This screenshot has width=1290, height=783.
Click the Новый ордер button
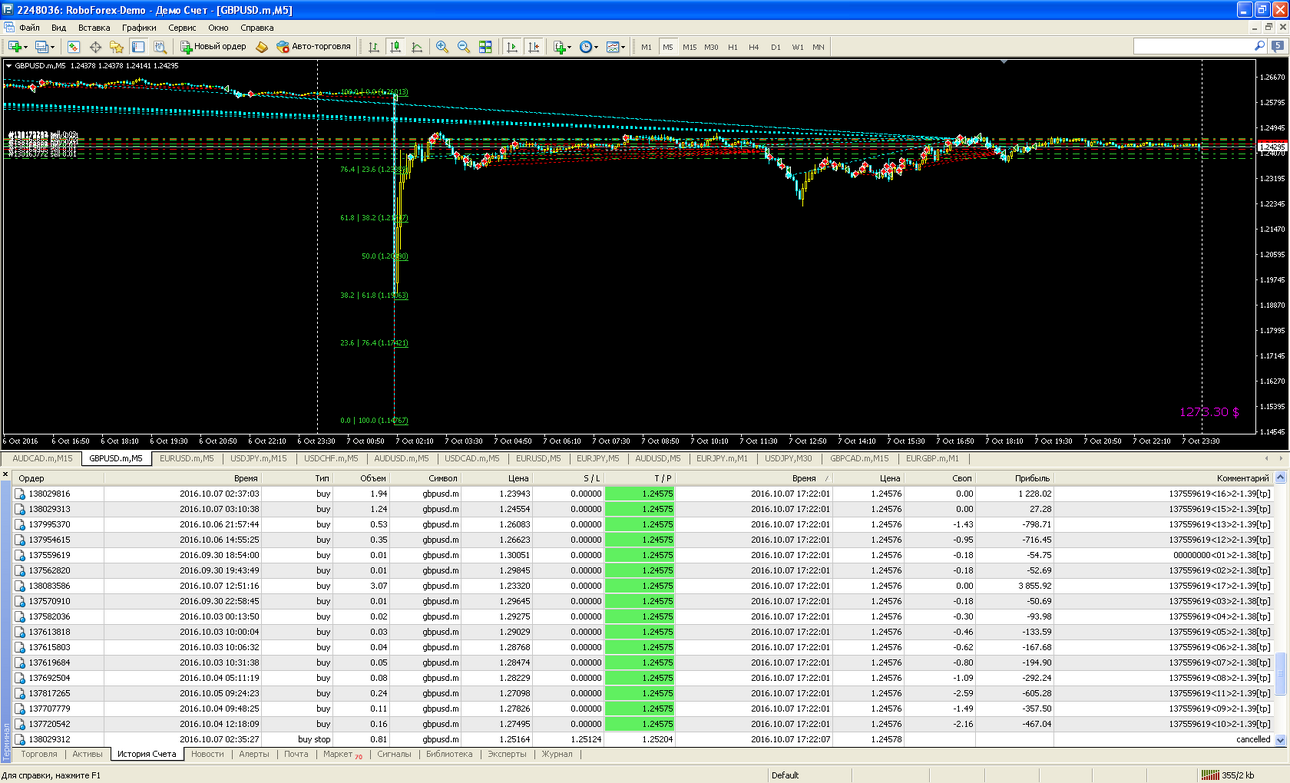[x=213, y=47]
